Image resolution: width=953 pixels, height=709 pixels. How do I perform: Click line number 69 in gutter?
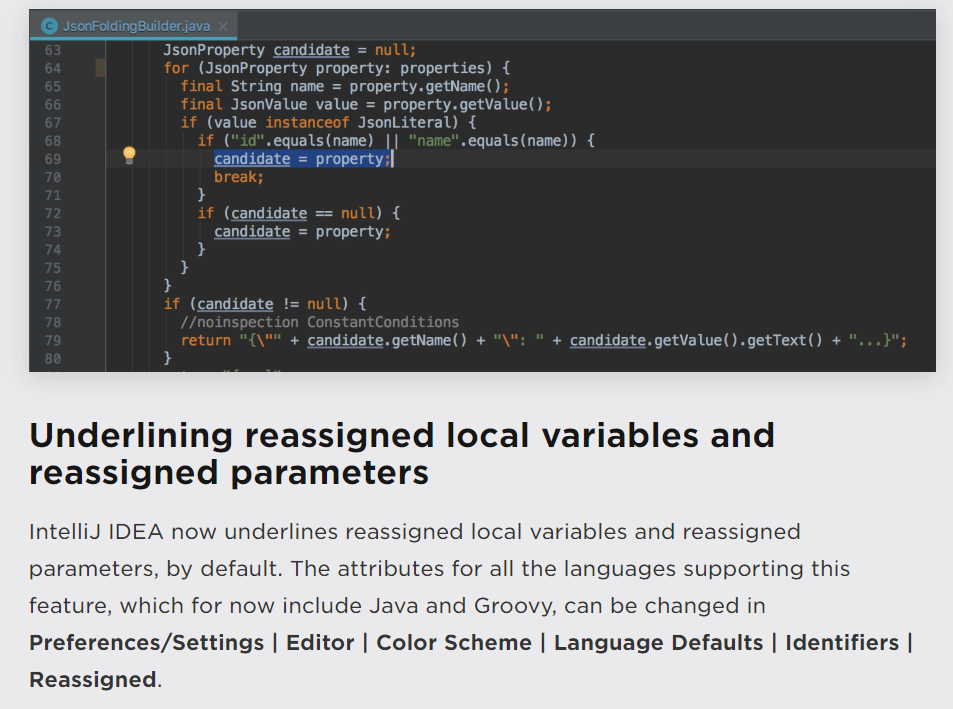point(53,159)
